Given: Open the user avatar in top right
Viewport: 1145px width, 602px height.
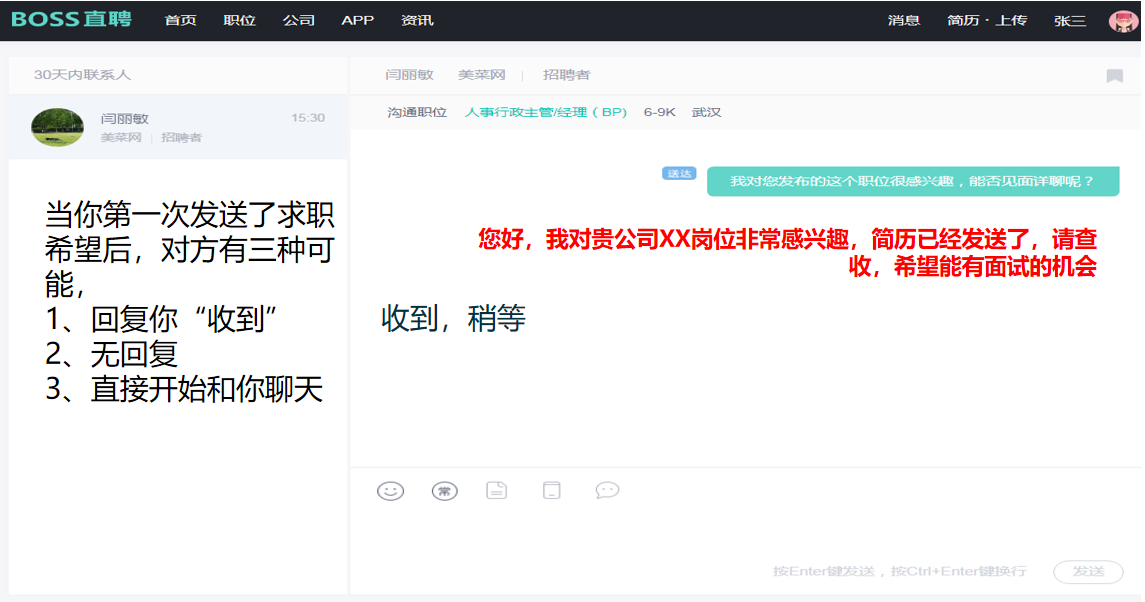Looking at the screenshot, I should (1123, 21).
